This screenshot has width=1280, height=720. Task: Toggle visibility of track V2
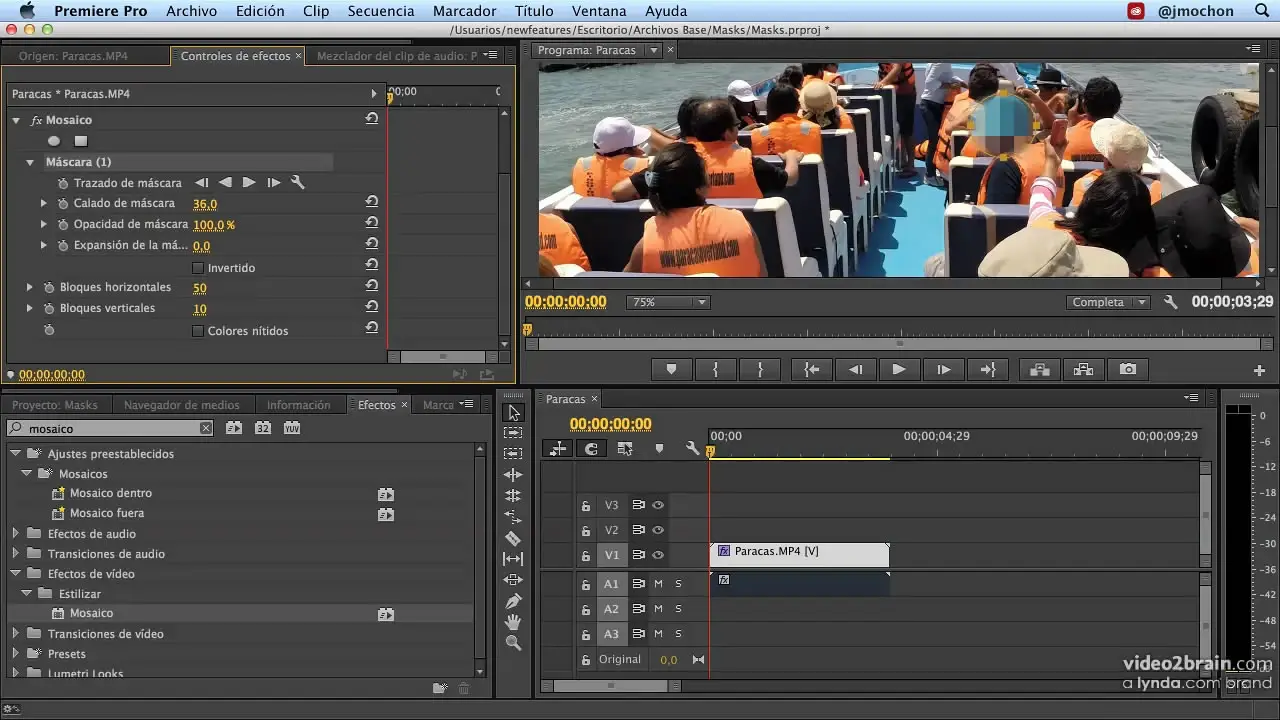(x=658, y=530)
